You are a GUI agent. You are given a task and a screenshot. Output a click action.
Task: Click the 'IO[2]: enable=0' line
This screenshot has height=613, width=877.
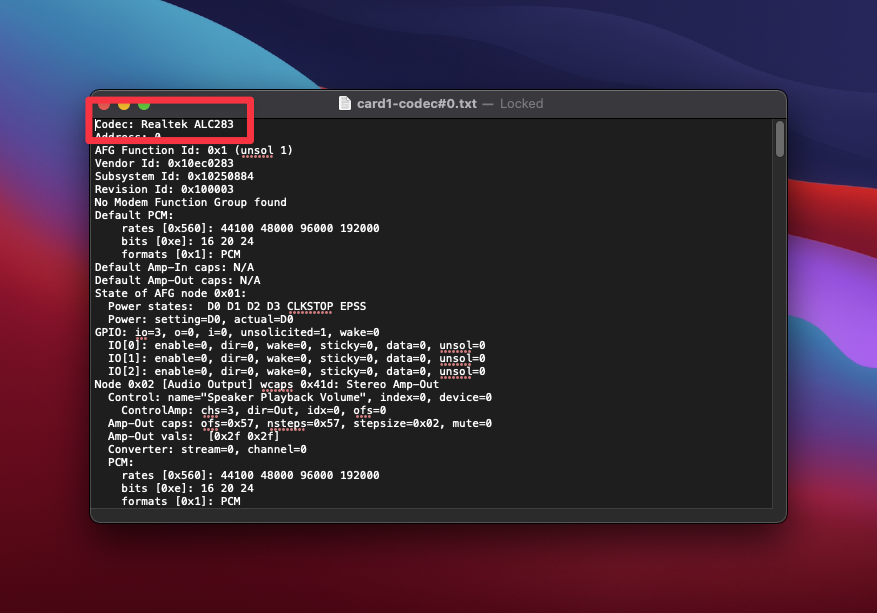(296, 371)
